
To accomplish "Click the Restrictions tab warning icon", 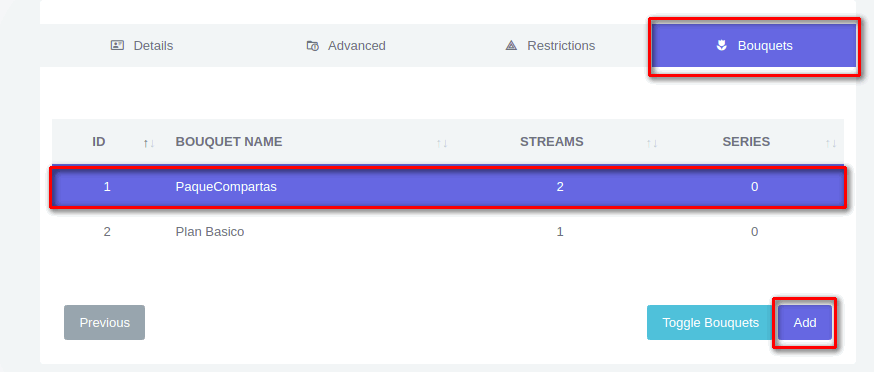I will tap(511, 45).
